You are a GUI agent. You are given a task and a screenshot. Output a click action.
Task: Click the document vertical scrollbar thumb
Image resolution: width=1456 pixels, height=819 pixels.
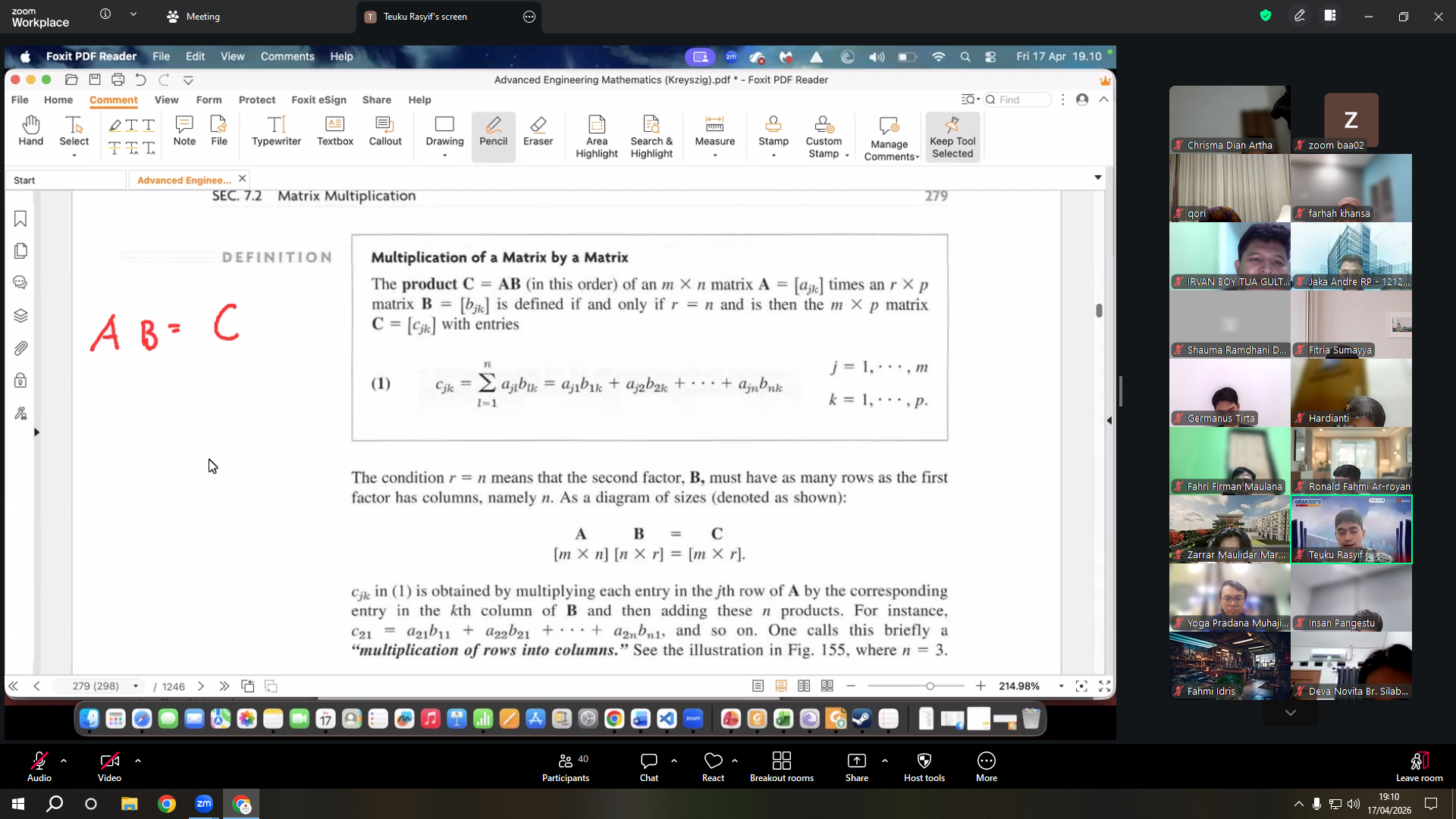coord(1099,310)
